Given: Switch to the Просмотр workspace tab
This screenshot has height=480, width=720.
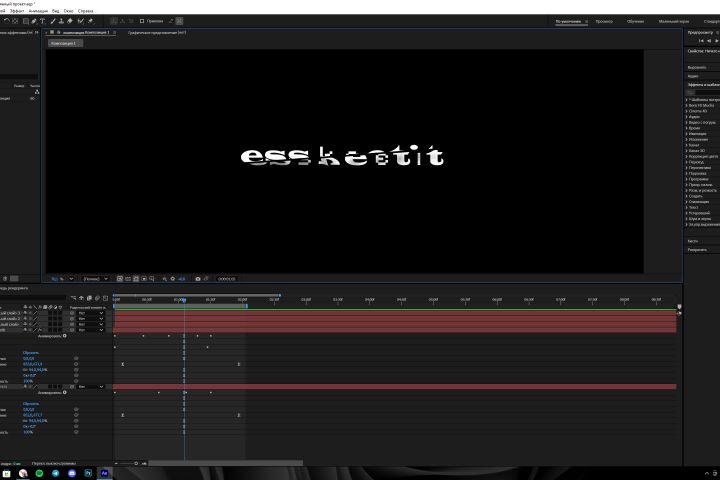Looking at the screenshot, I should (604, 22).
